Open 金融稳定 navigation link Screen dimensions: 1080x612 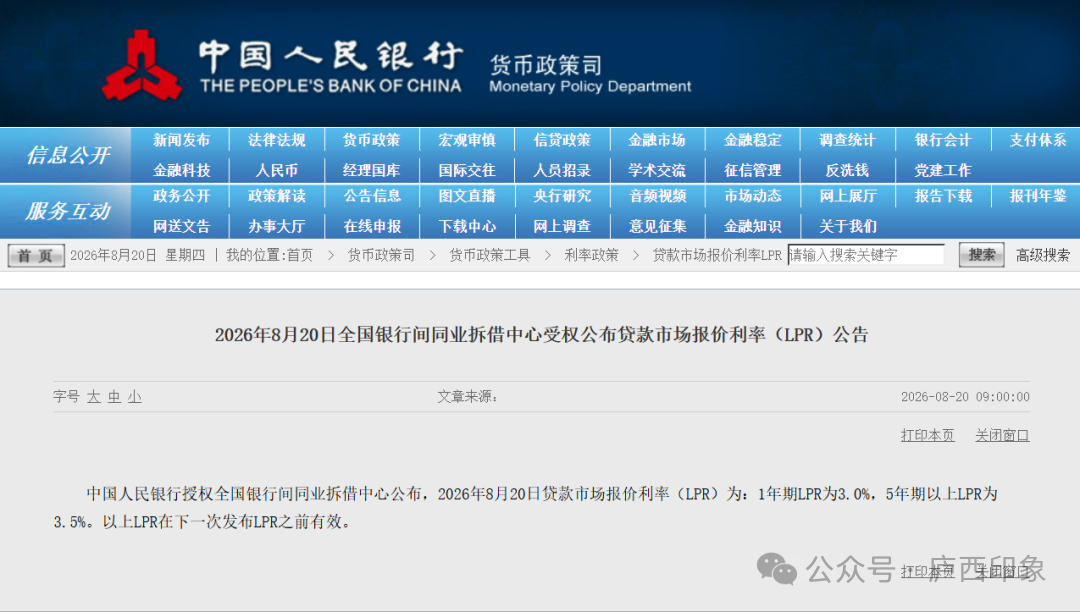pyautogui.click(x=753, y=140)
